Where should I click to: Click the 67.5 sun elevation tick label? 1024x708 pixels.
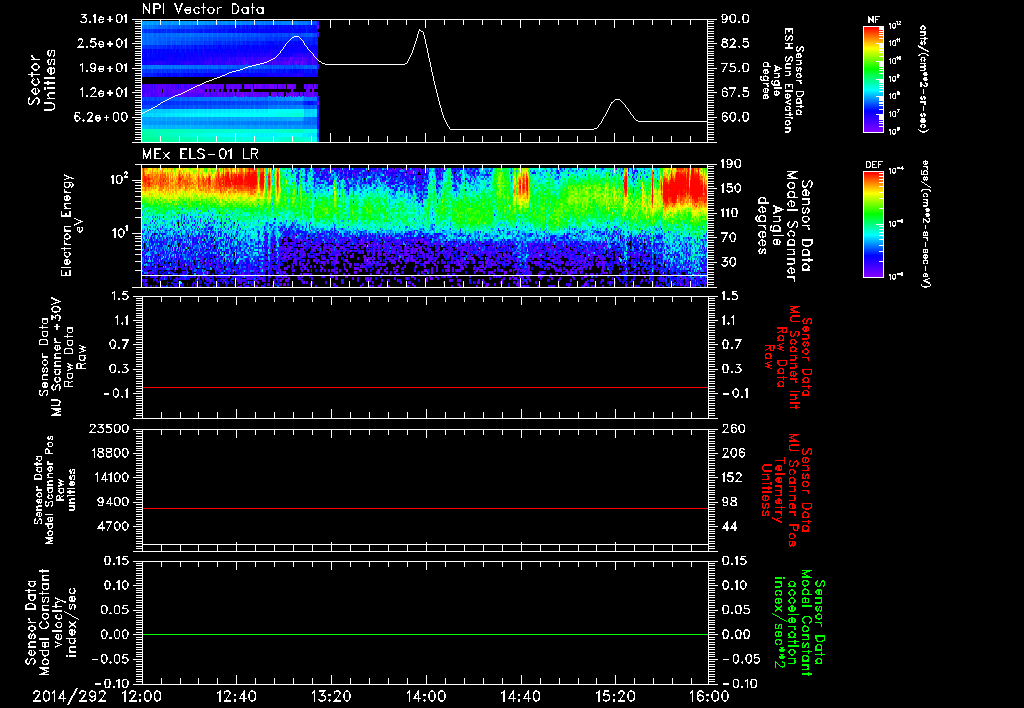[x=735, y=93]
